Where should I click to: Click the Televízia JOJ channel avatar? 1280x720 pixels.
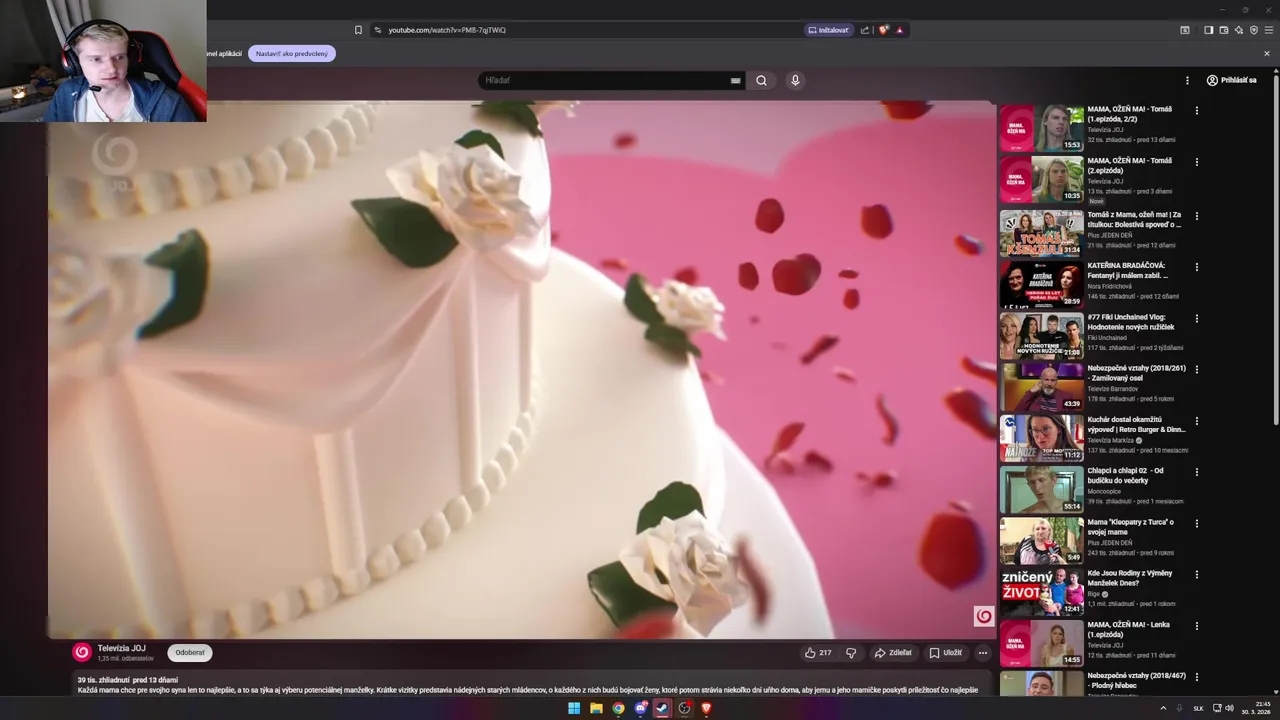82,653
